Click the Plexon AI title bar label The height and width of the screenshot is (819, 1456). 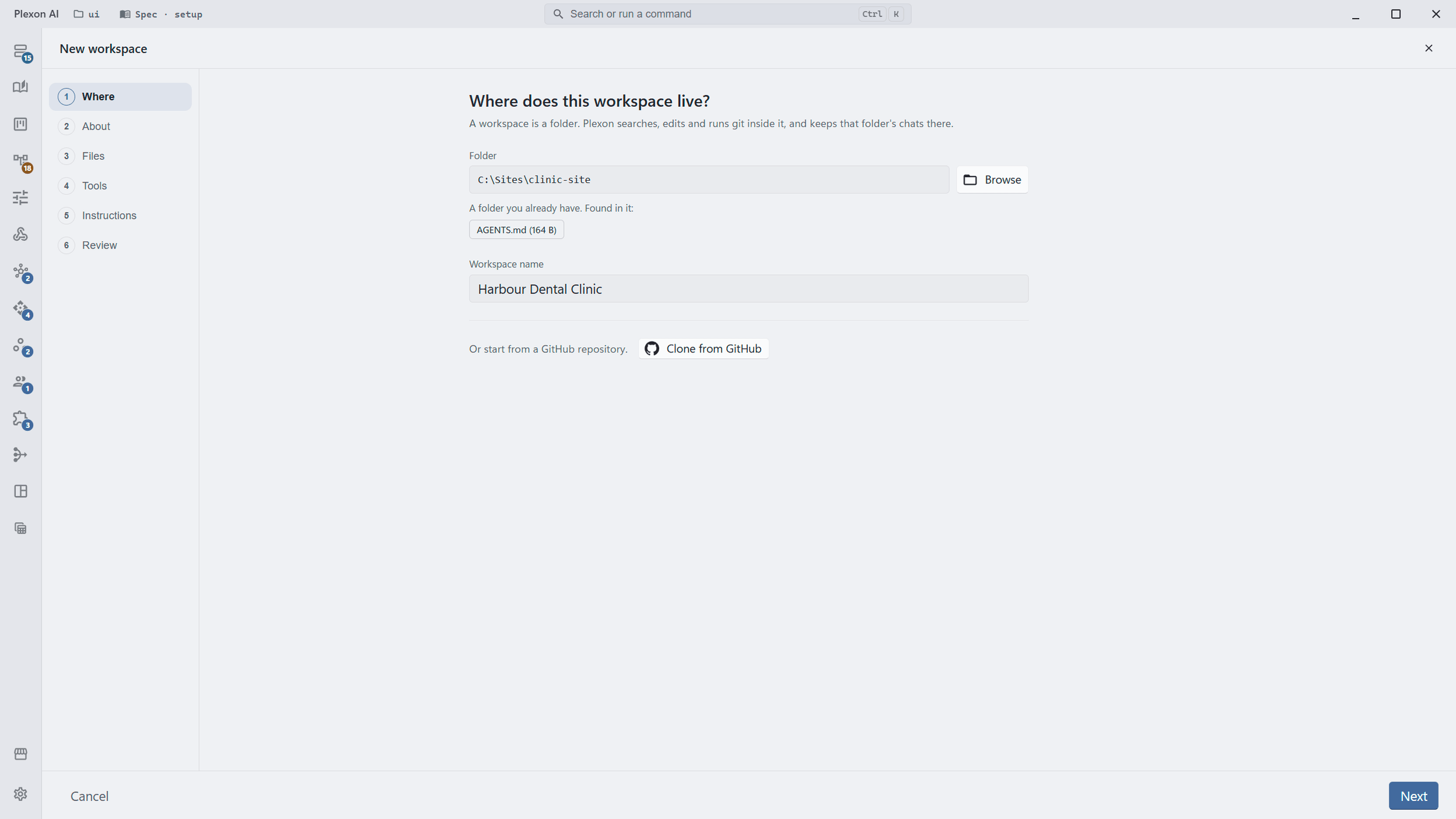pos(36,14)
